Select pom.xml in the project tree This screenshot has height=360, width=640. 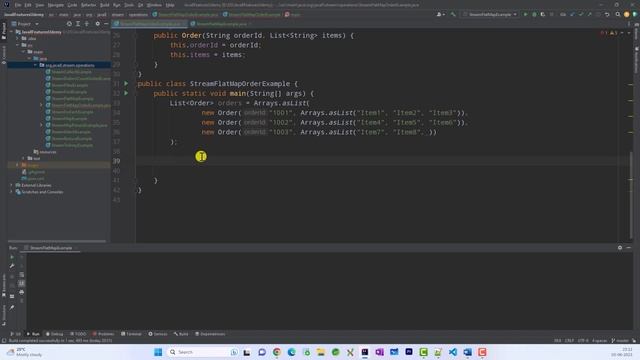[33, 178]
